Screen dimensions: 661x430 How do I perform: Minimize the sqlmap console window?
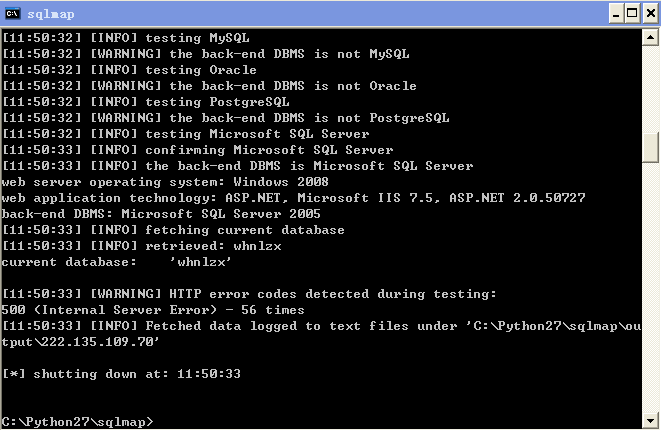tap(616, 14)
